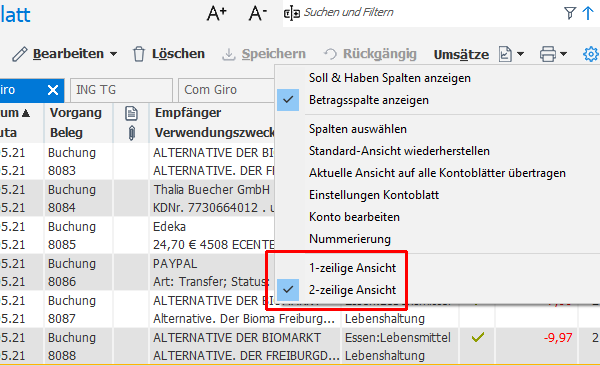Screen dimensions: 600x366
Task: Switch to the ING TG tab
Action: (121, 90)
